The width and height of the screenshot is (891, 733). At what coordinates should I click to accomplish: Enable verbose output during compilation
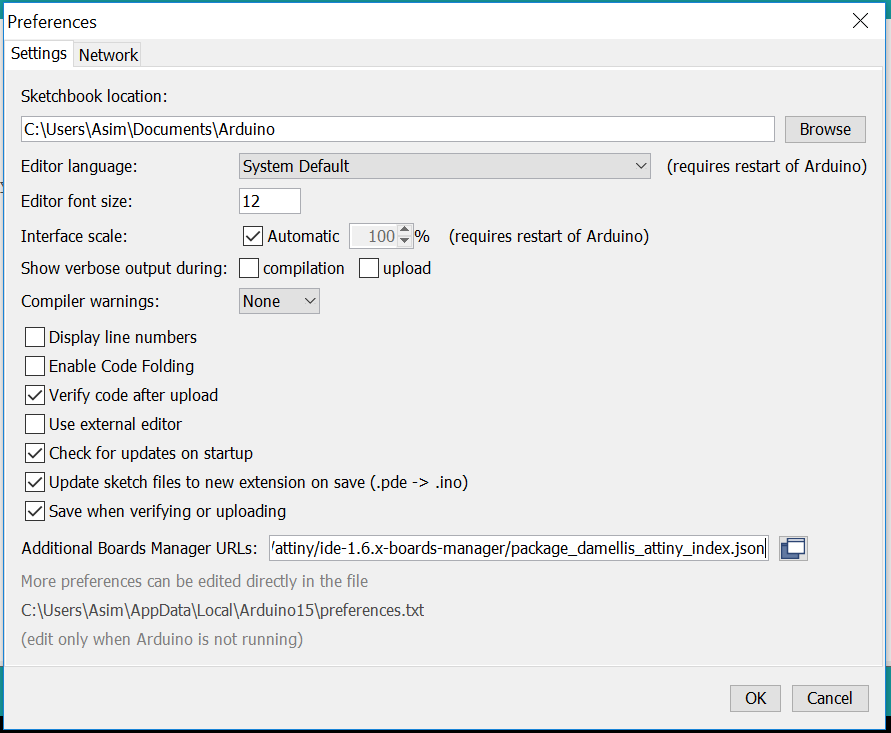(x=249, y=268)
